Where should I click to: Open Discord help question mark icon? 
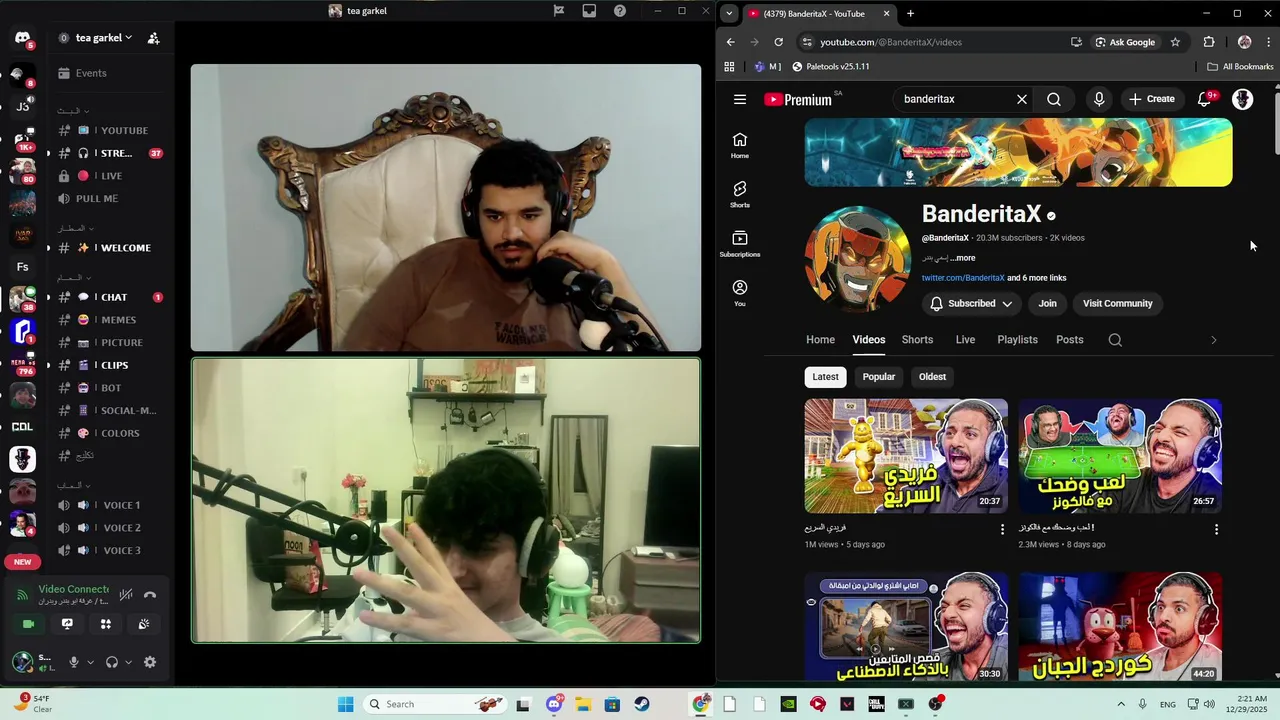pos(620,11)
